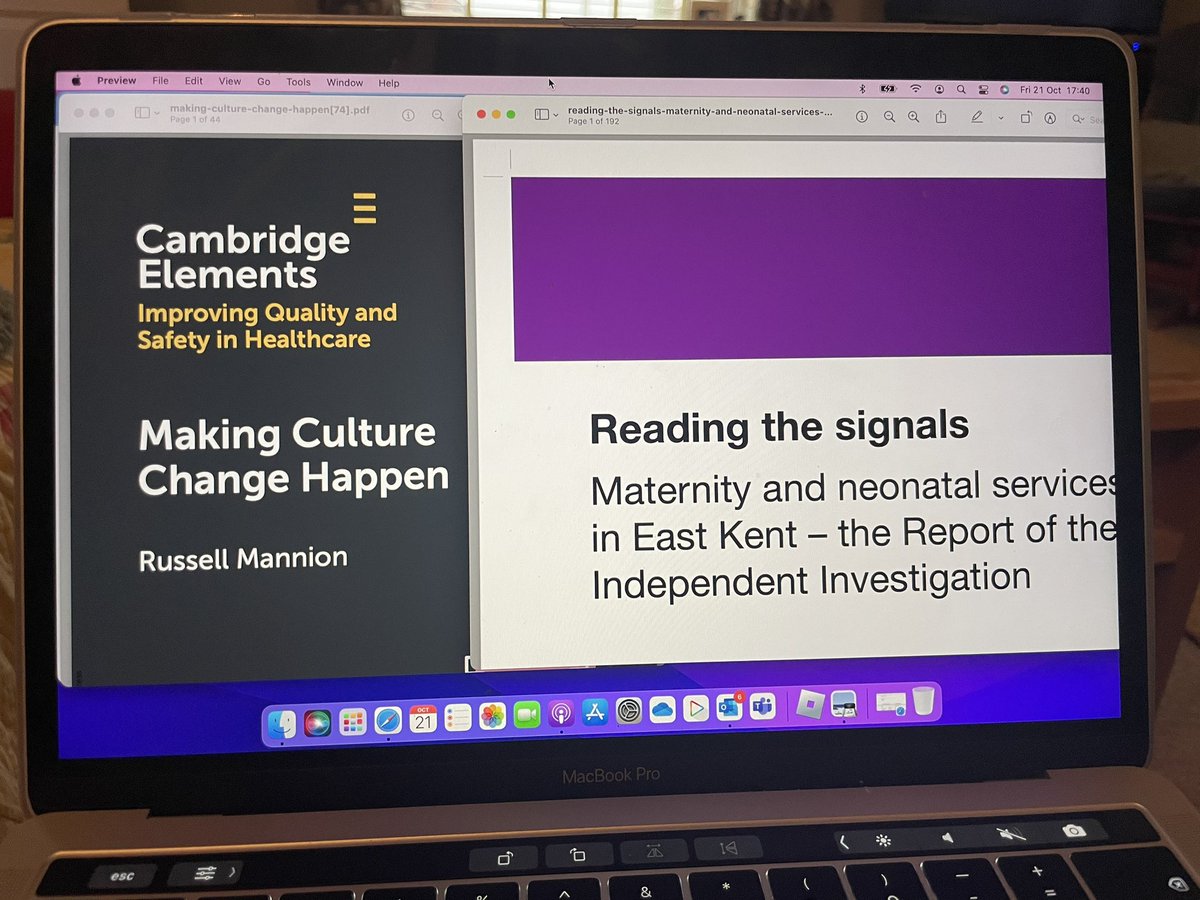
Task: Click the search field in reading-the-signals window
Action: [x=1087, y=119]
